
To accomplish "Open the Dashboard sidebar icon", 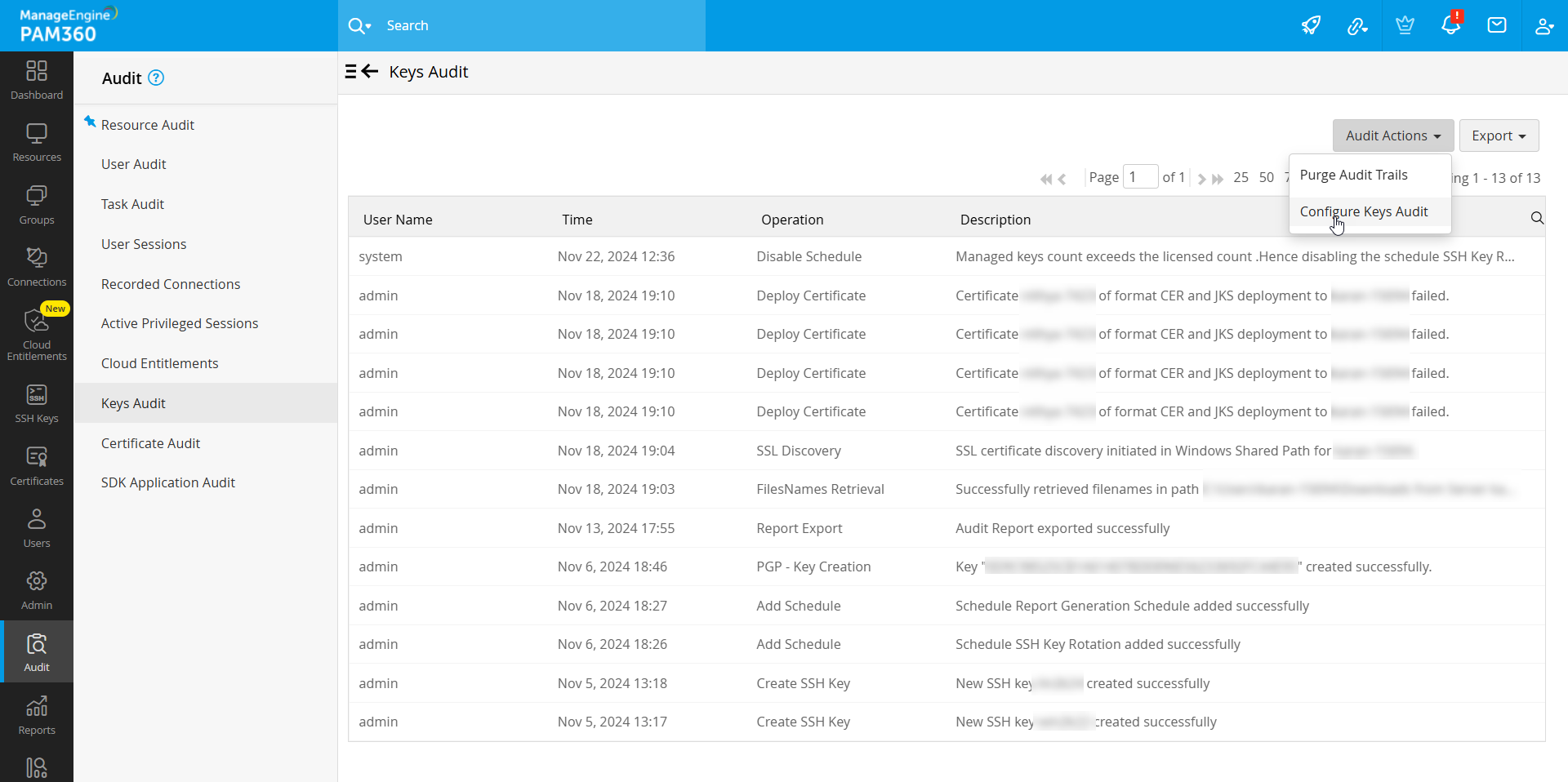I will pyautogui.click(x=37, y=80).
